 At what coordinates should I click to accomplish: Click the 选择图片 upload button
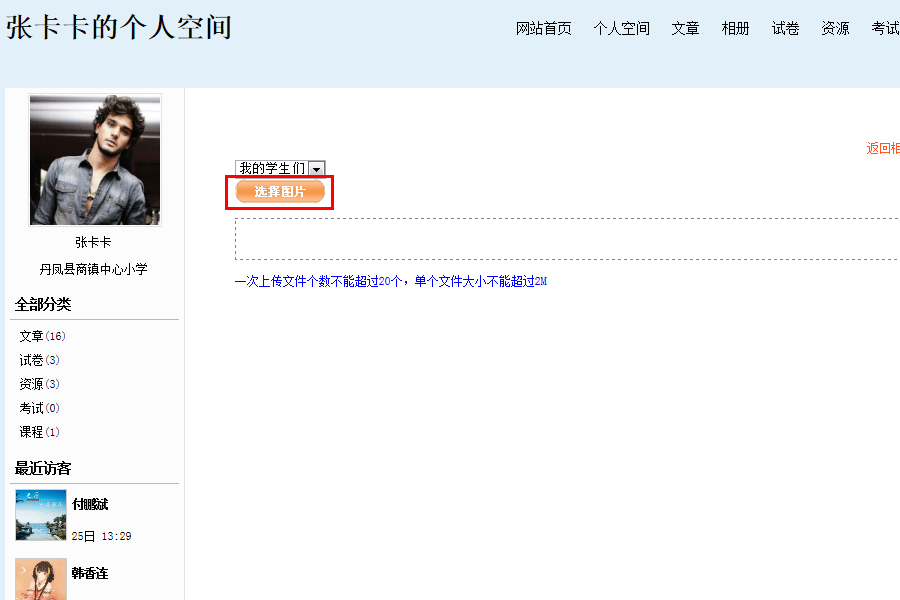(280, 192)
